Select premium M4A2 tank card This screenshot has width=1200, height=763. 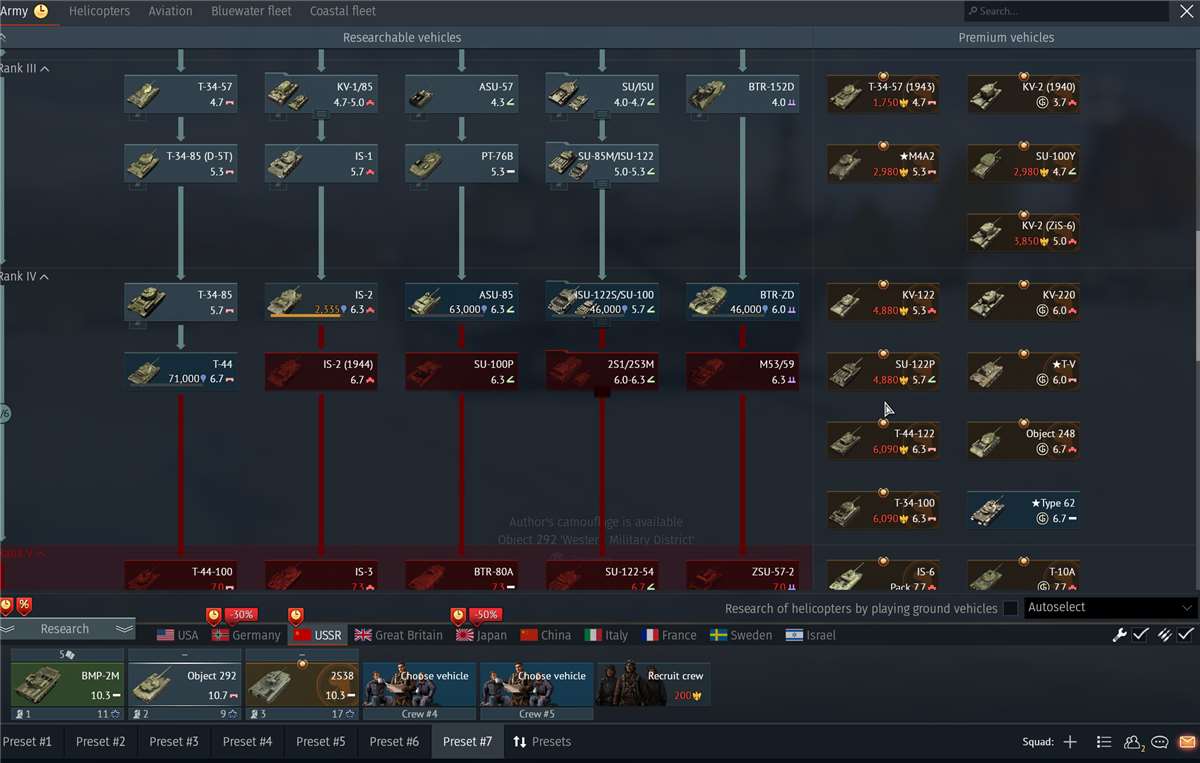pos(883,164)
